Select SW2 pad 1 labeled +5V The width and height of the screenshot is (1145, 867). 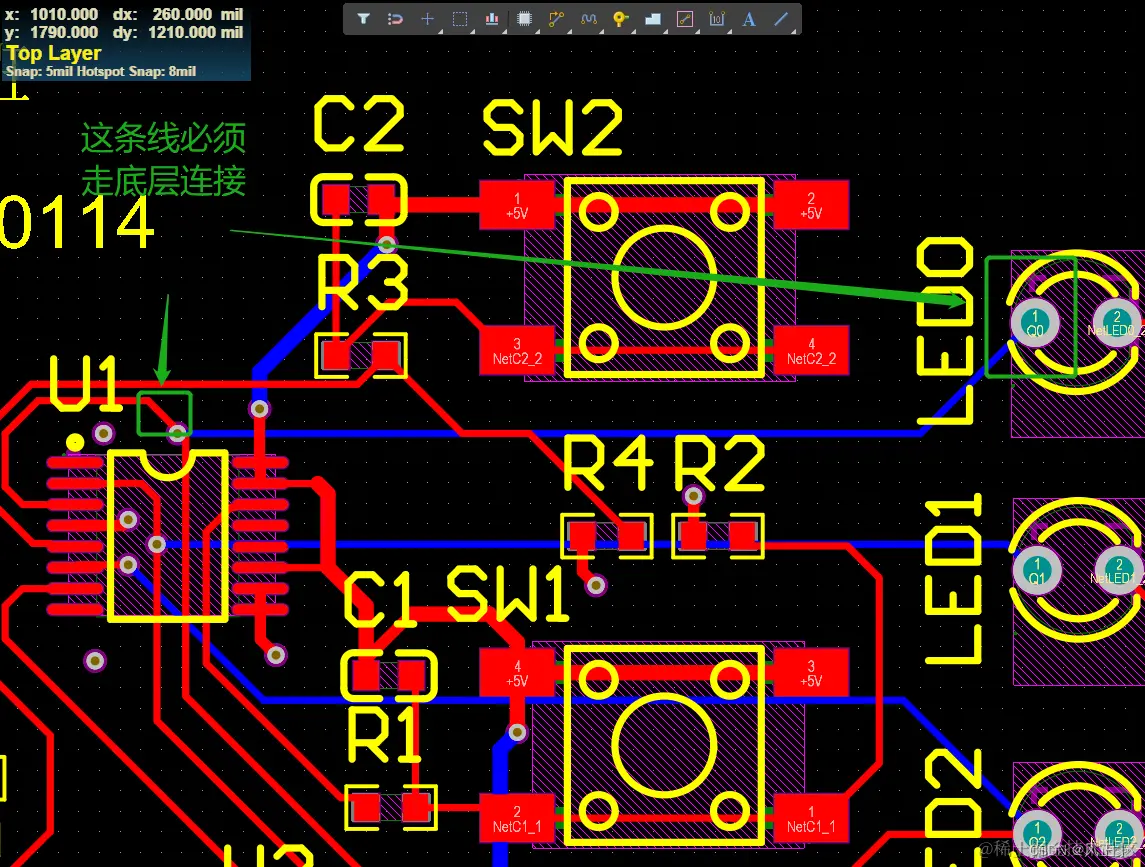coord(517,205)
